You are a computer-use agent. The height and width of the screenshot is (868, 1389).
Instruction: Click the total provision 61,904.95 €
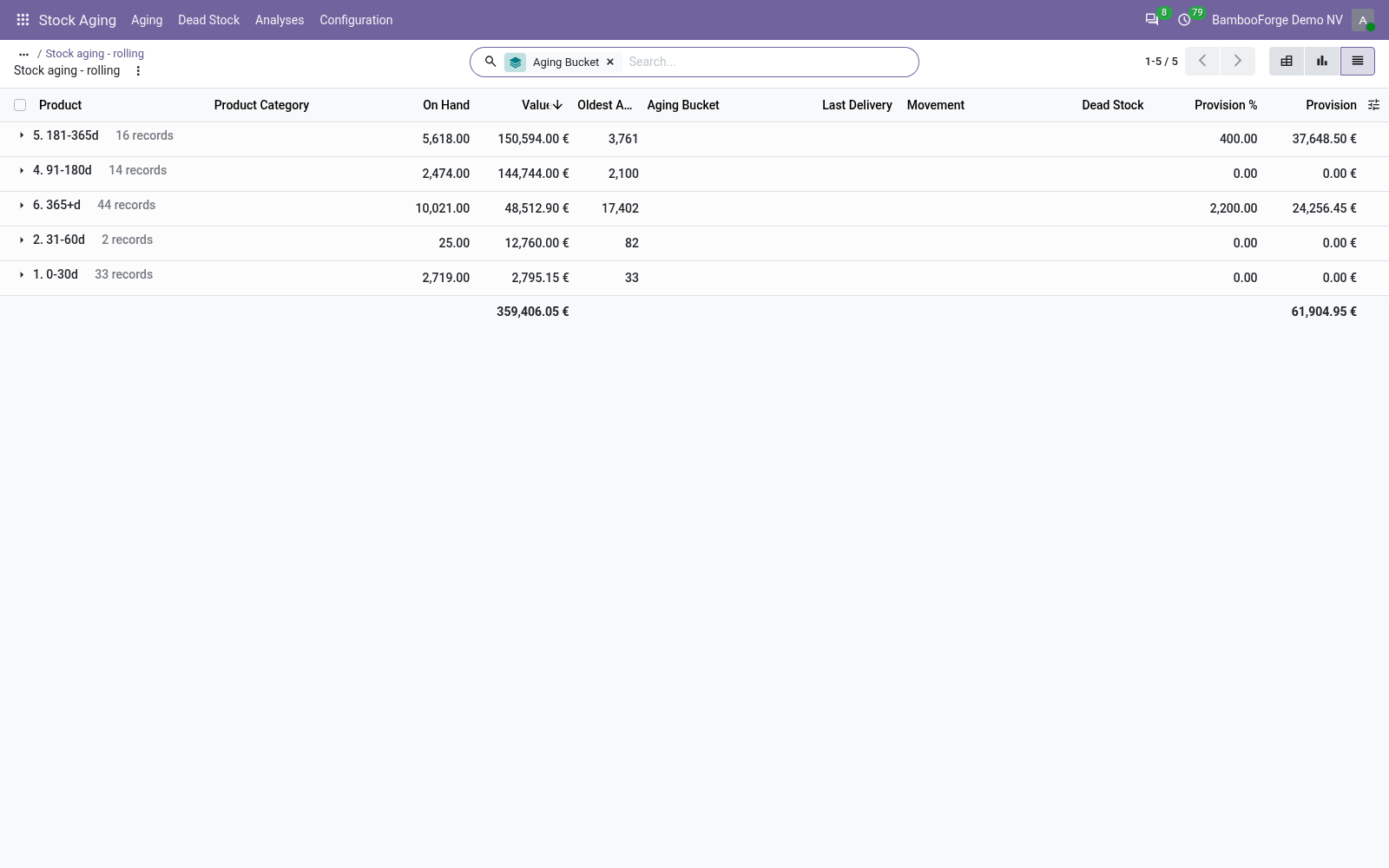tap(1324, 312)
